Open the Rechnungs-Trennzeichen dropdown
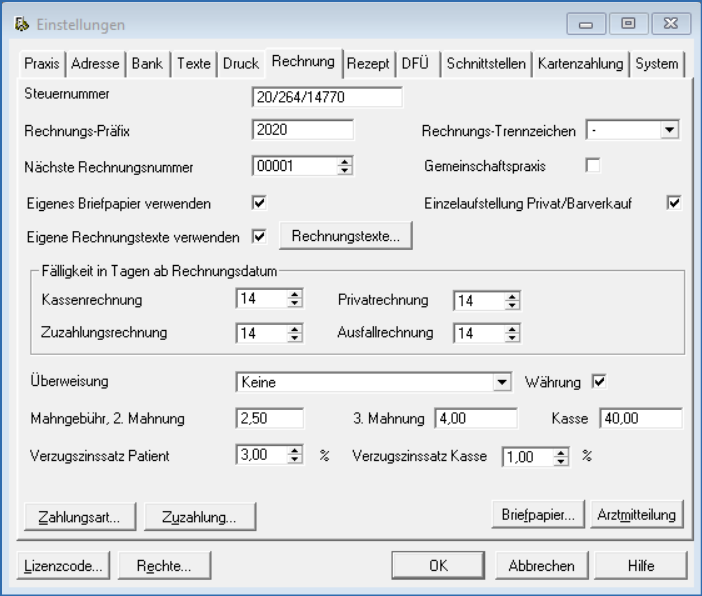Screen dimensions: 702x596 point(669,130)
